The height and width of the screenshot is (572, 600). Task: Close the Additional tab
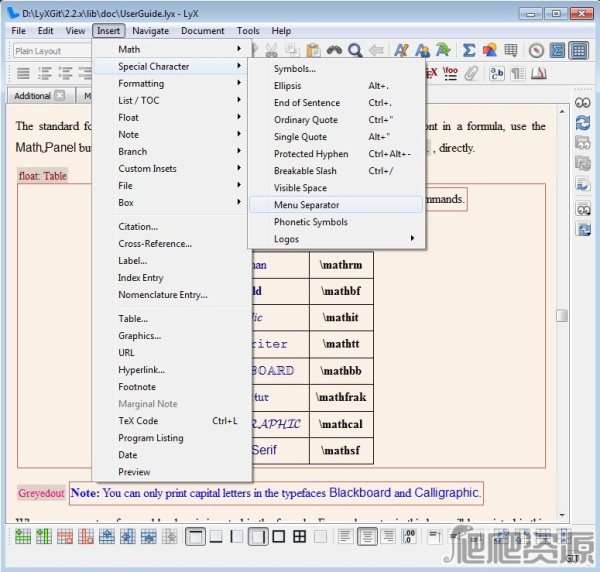(60, 96)
